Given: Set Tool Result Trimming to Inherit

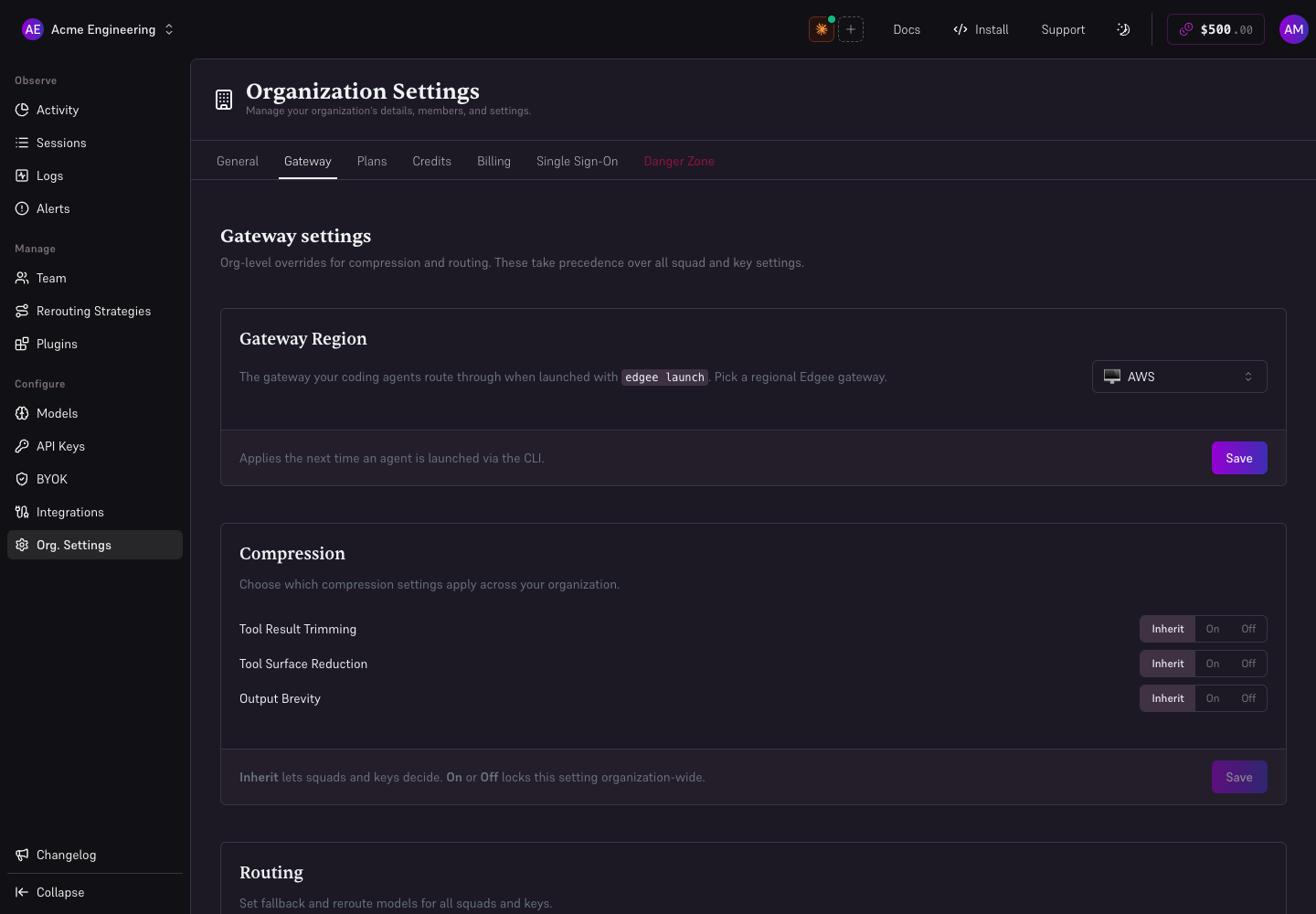Looking at the screenshot, I should coord(1168,629).
